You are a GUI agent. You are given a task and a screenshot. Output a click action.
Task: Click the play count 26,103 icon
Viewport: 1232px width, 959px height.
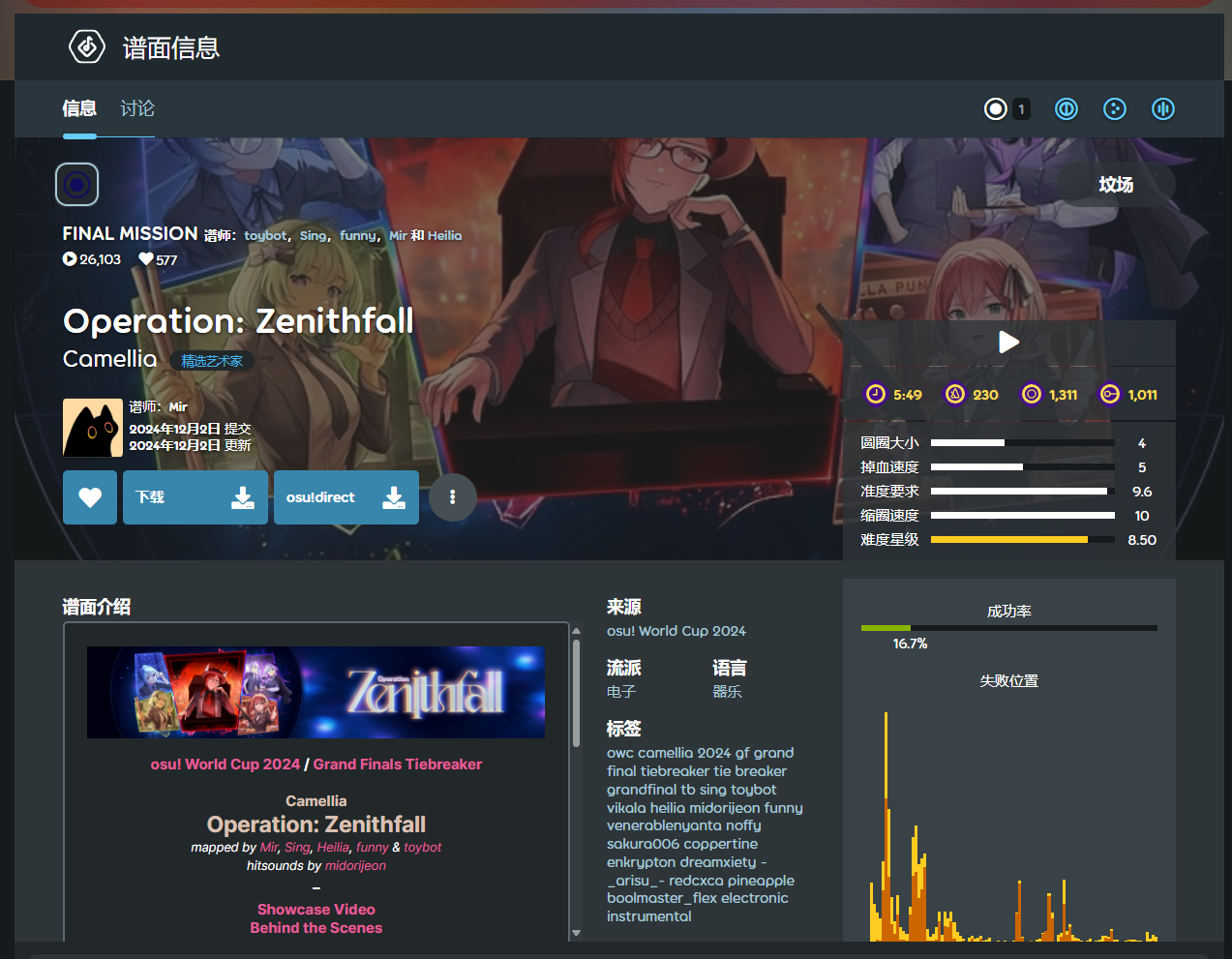pos(70,259)
